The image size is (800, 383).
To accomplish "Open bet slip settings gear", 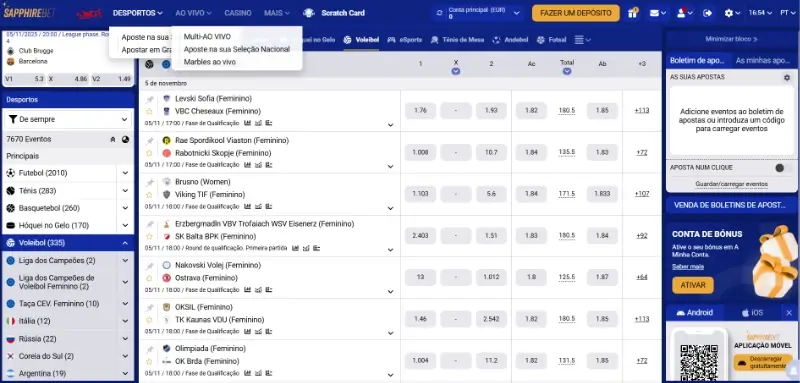I will pos(787,78).
